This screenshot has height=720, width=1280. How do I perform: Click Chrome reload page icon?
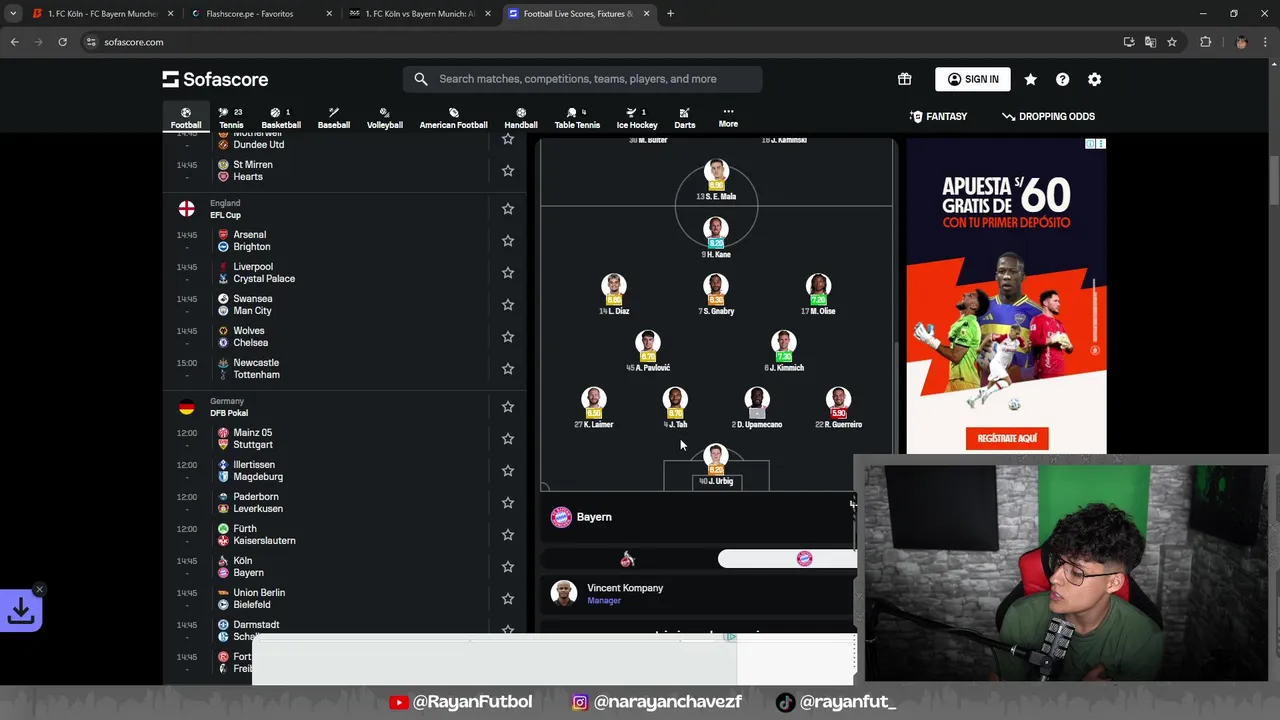coord(62,42)
